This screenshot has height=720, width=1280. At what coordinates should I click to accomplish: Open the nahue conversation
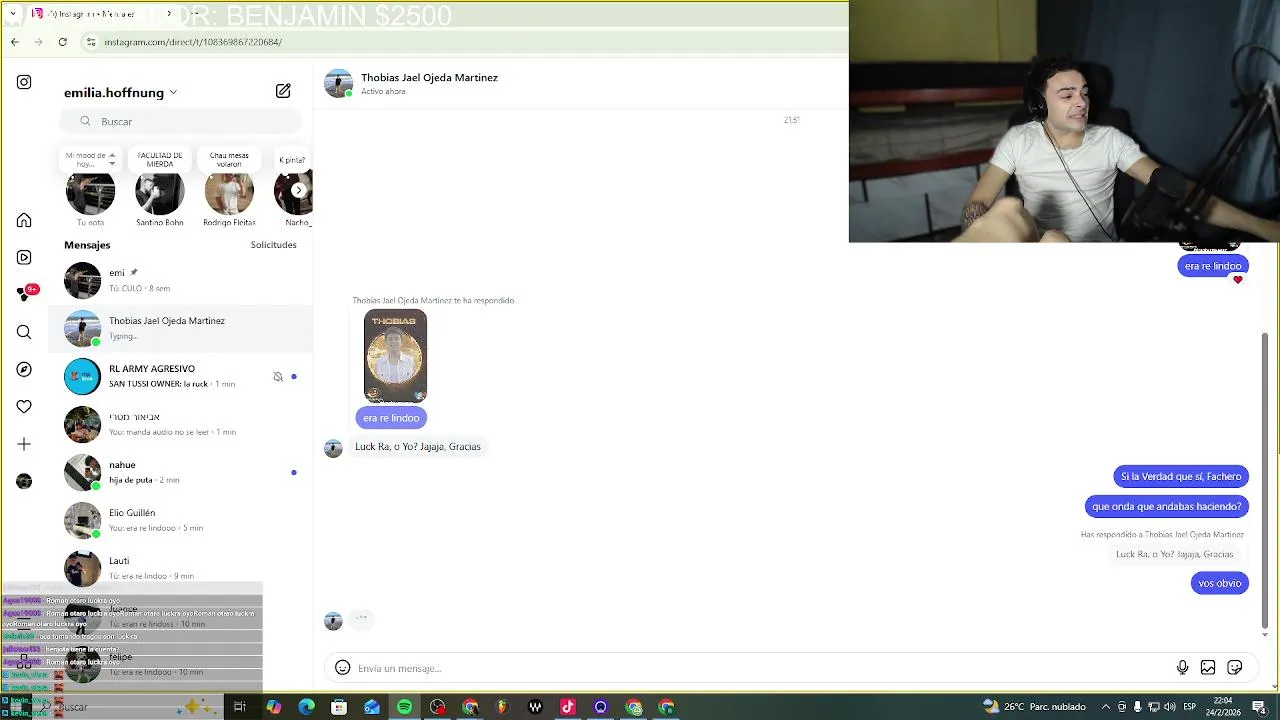[180, 472]
